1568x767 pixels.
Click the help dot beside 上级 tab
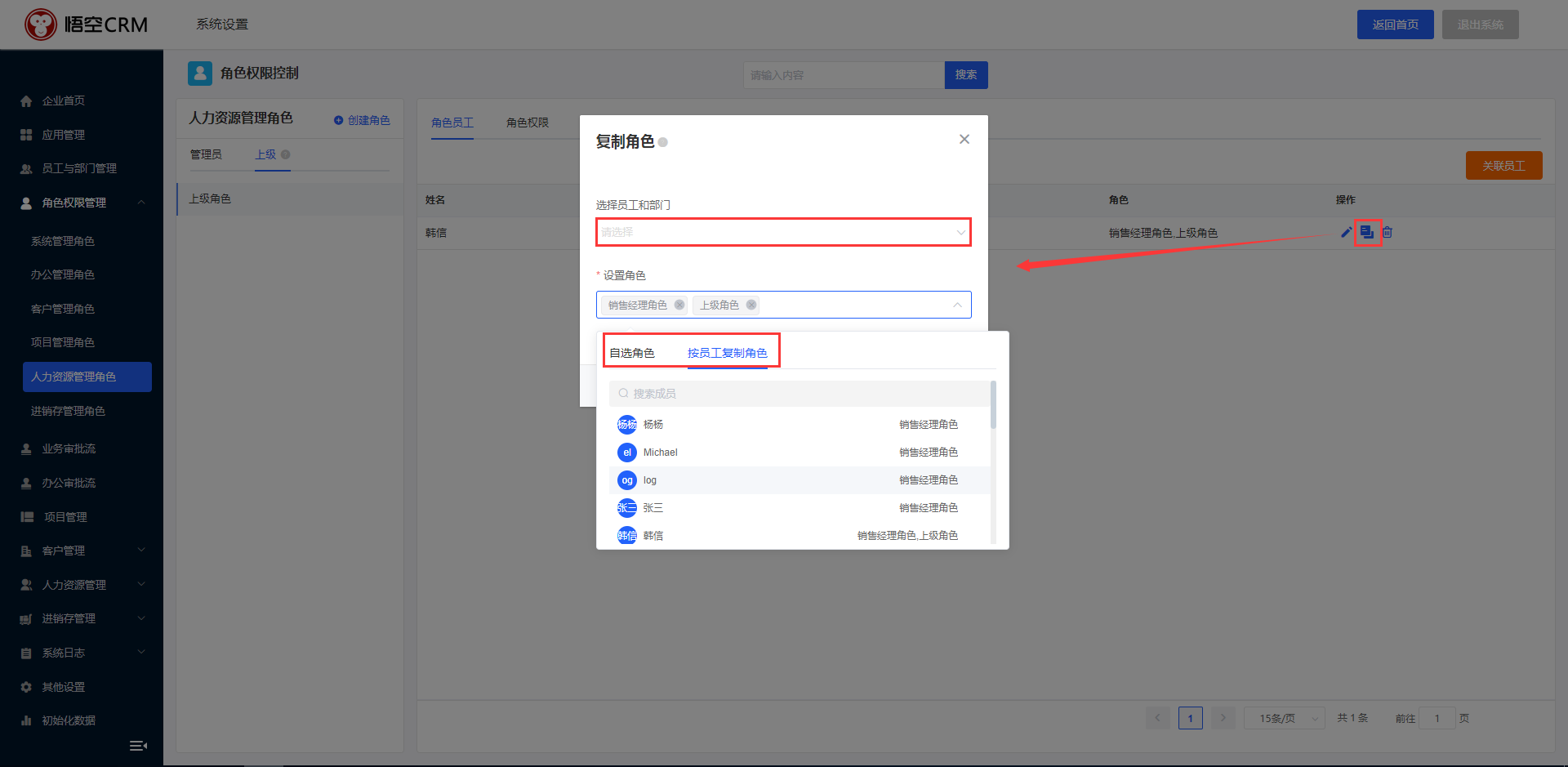[285, 154]
